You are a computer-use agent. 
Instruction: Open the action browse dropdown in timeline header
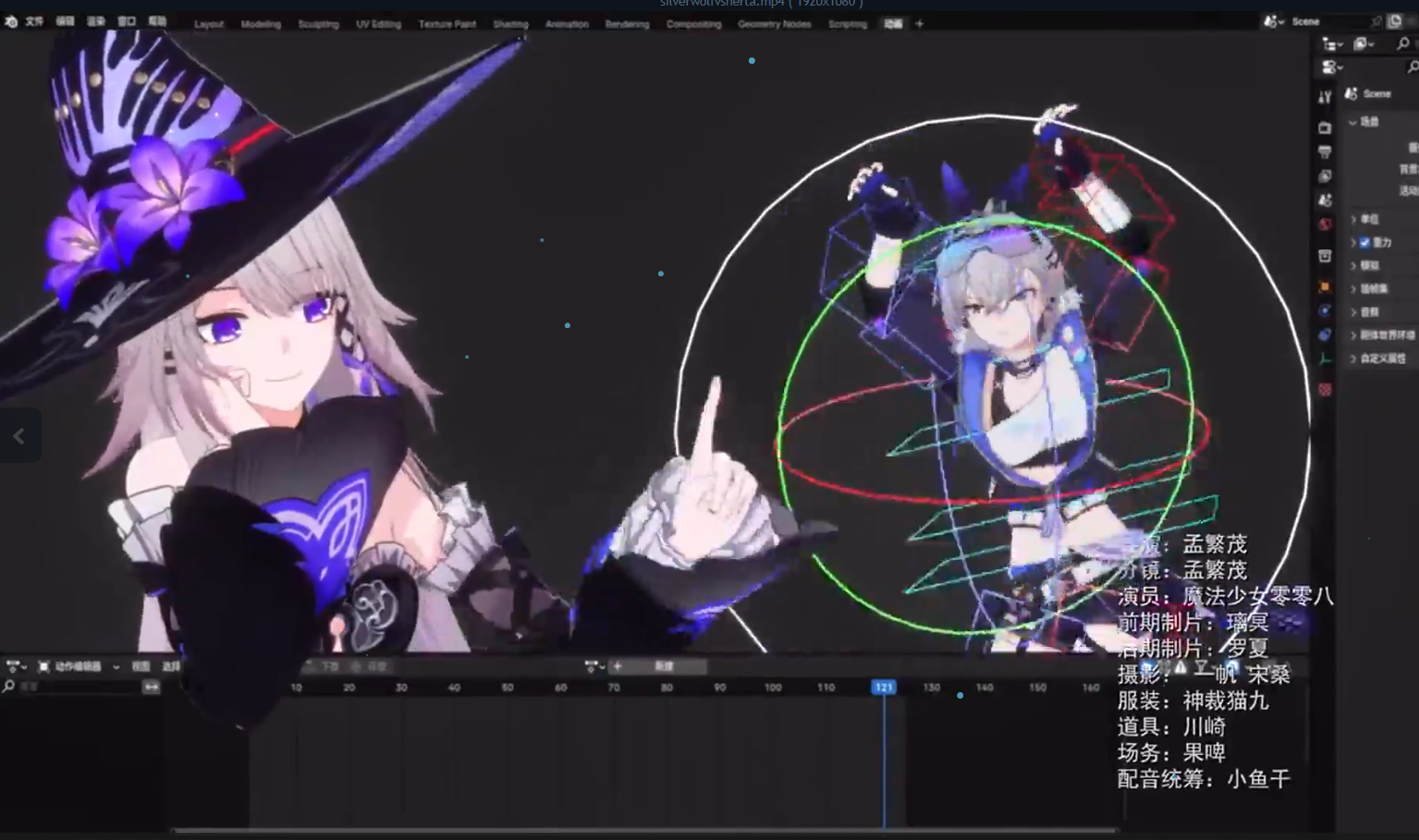(594, 666)
